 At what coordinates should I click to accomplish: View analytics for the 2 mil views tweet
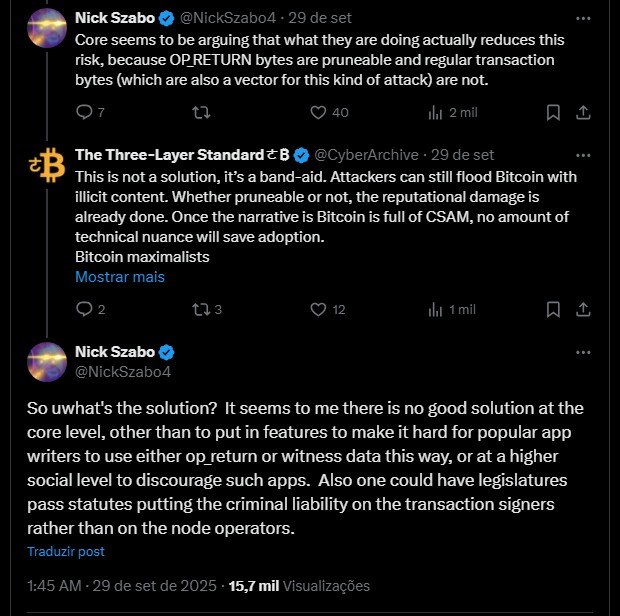click(435, 113)
